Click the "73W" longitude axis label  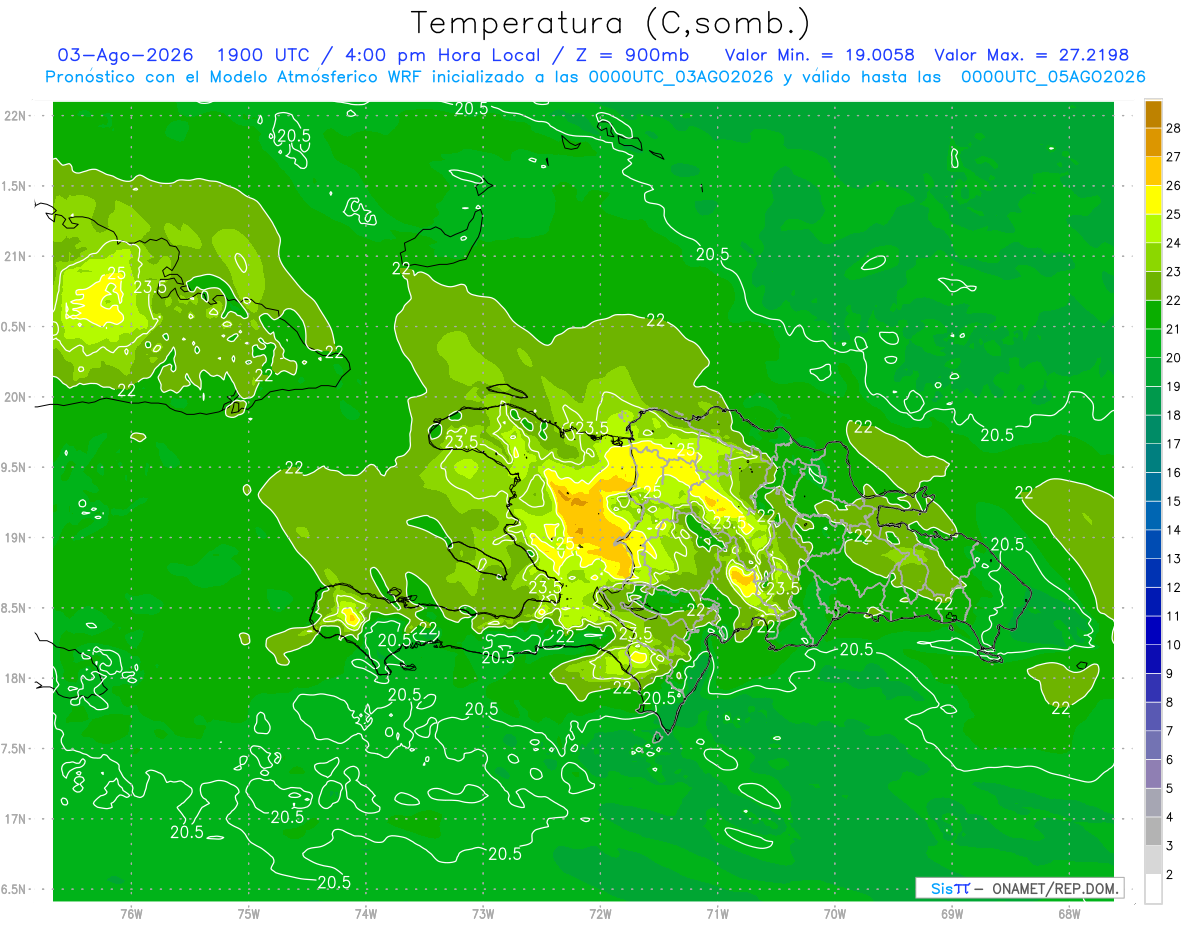tap(483, 914)
